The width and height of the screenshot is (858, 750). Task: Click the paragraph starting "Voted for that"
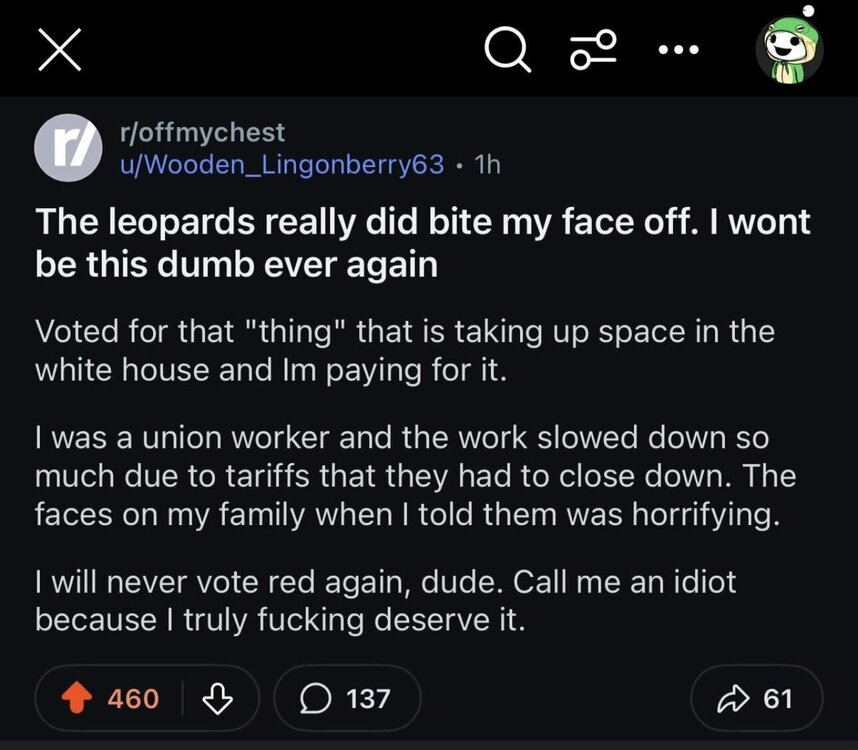pos(404,350)
